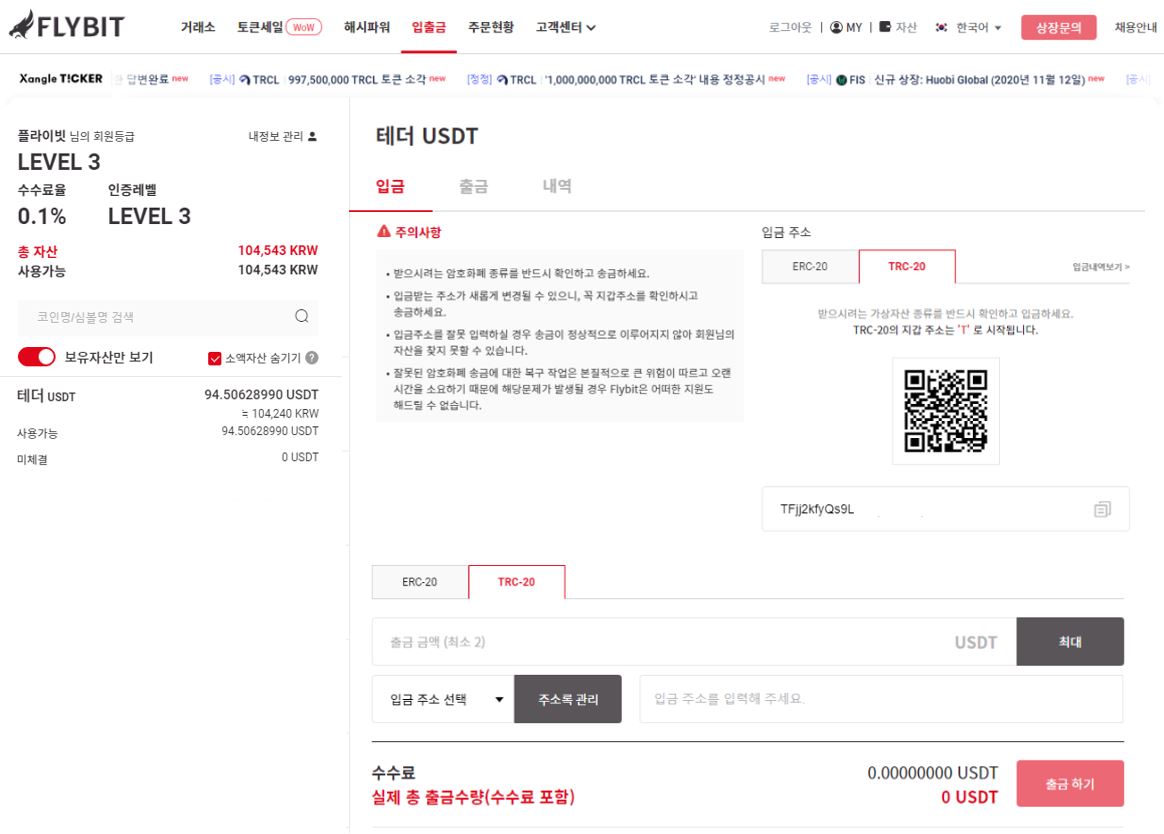Switch to the 출금 tab
The width and height of the screenshot is (1164, 834).
click(473, 186)
